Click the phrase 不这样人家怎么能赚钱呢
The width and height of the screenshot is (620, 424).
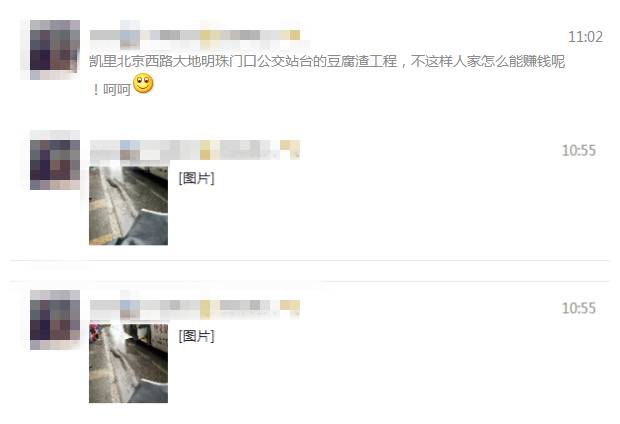[x=488, y=61]
